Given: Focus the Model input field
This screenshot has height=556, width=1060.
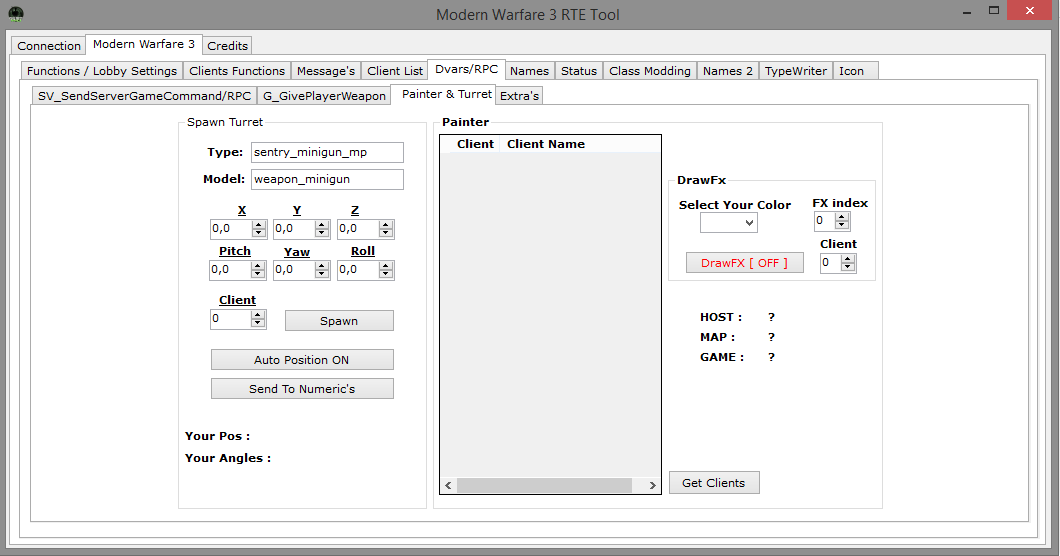Looking at the screenshot, I should tap(326, 179).
